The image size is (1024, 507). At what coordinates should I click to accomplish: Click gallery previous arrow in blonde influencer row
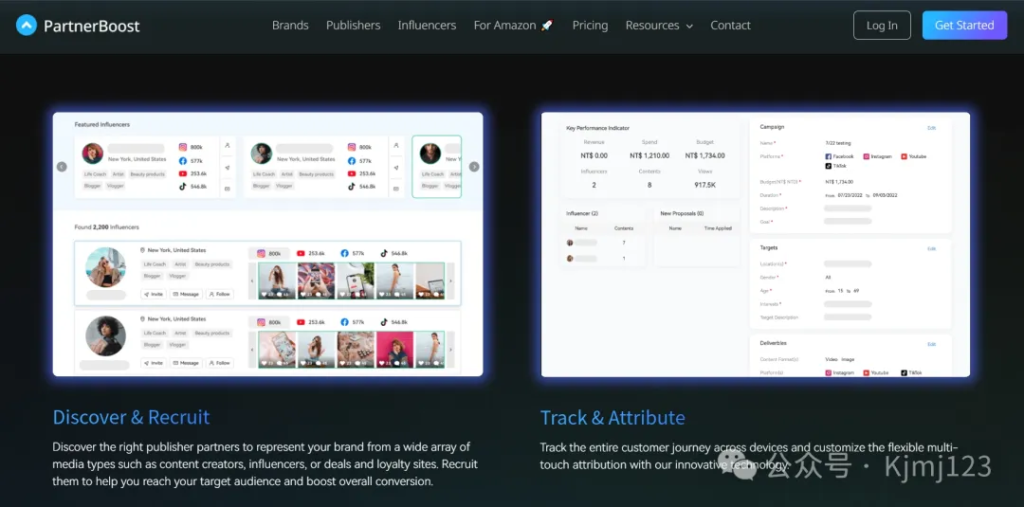[x=253, y=281]
